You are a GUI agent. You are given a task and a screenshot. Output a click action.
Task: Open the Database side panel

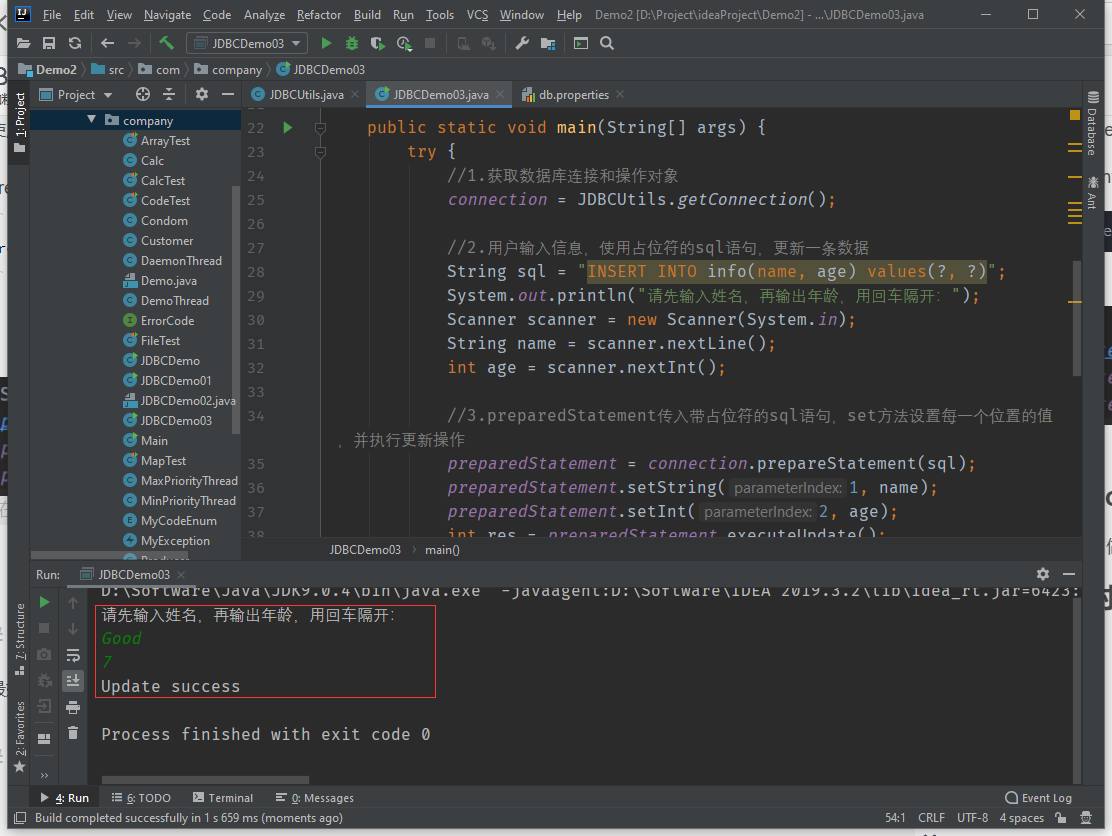coord(1092,124)
